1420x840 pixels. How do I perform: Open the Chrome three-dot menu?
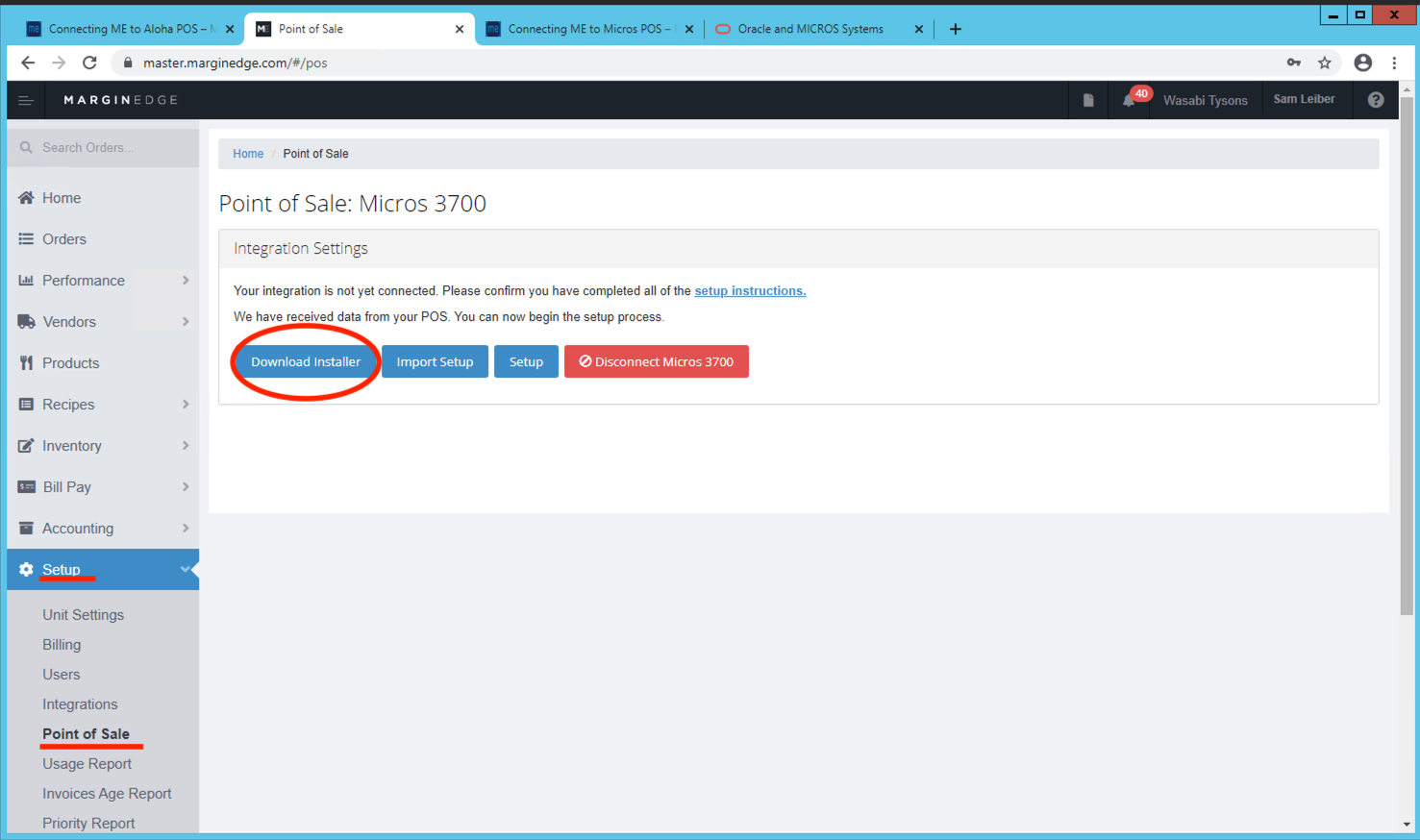click(1394, 62)
